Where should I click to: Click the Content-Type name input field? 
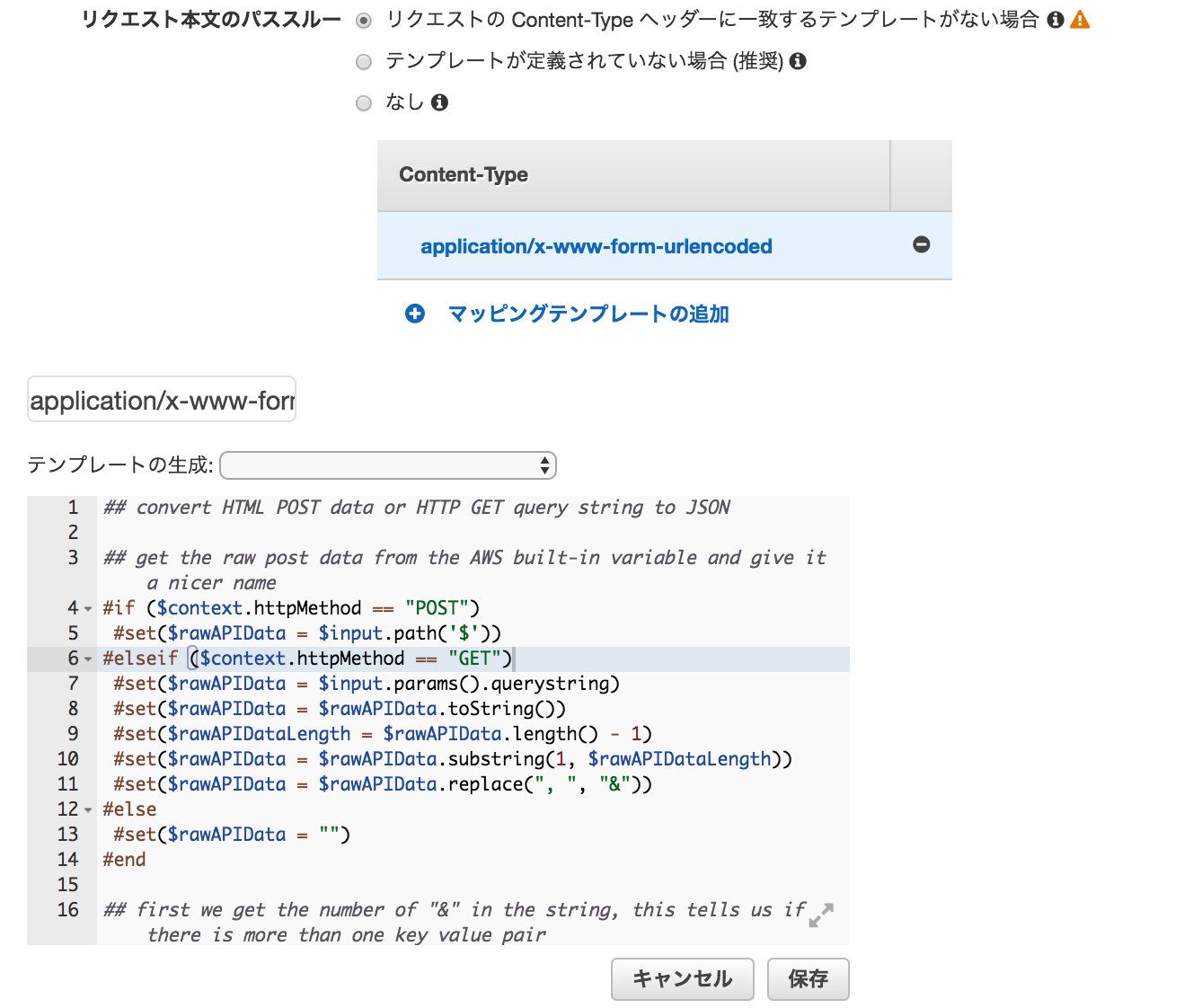point(161,398)
